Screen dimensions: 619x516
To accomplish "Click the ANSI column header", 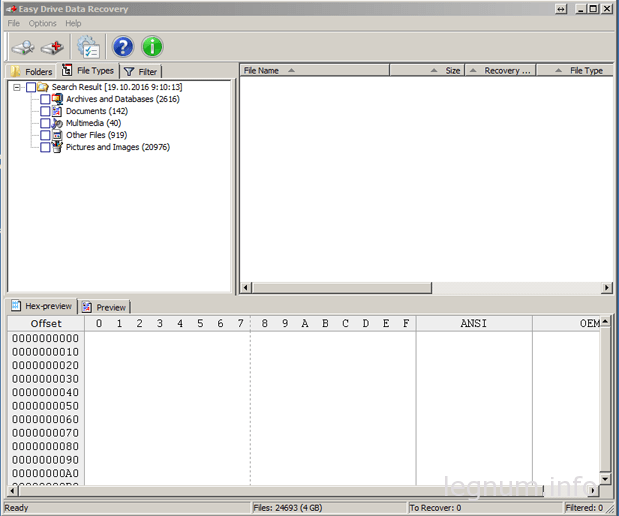I will click(474, 323).
